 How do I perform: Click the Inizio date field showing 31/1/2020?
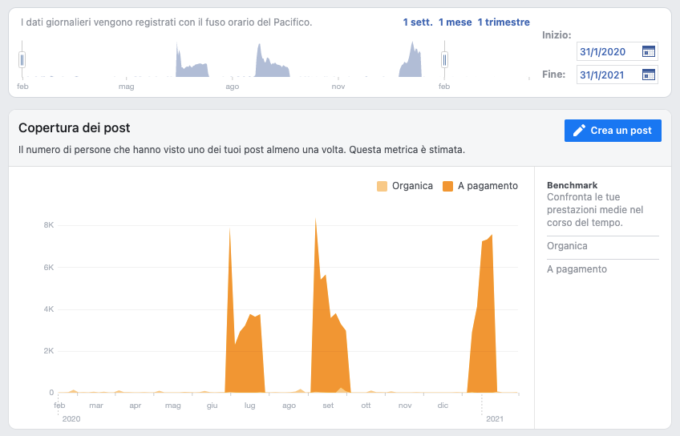coord(606,52)
